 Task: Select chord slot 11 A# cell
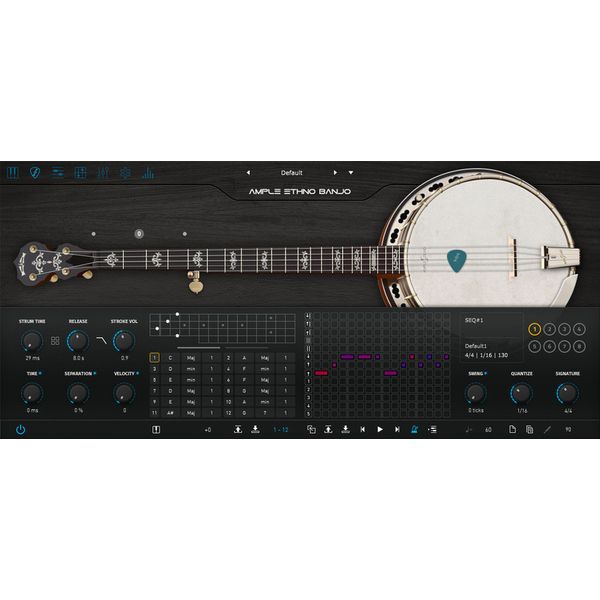(x=170, y=412)
